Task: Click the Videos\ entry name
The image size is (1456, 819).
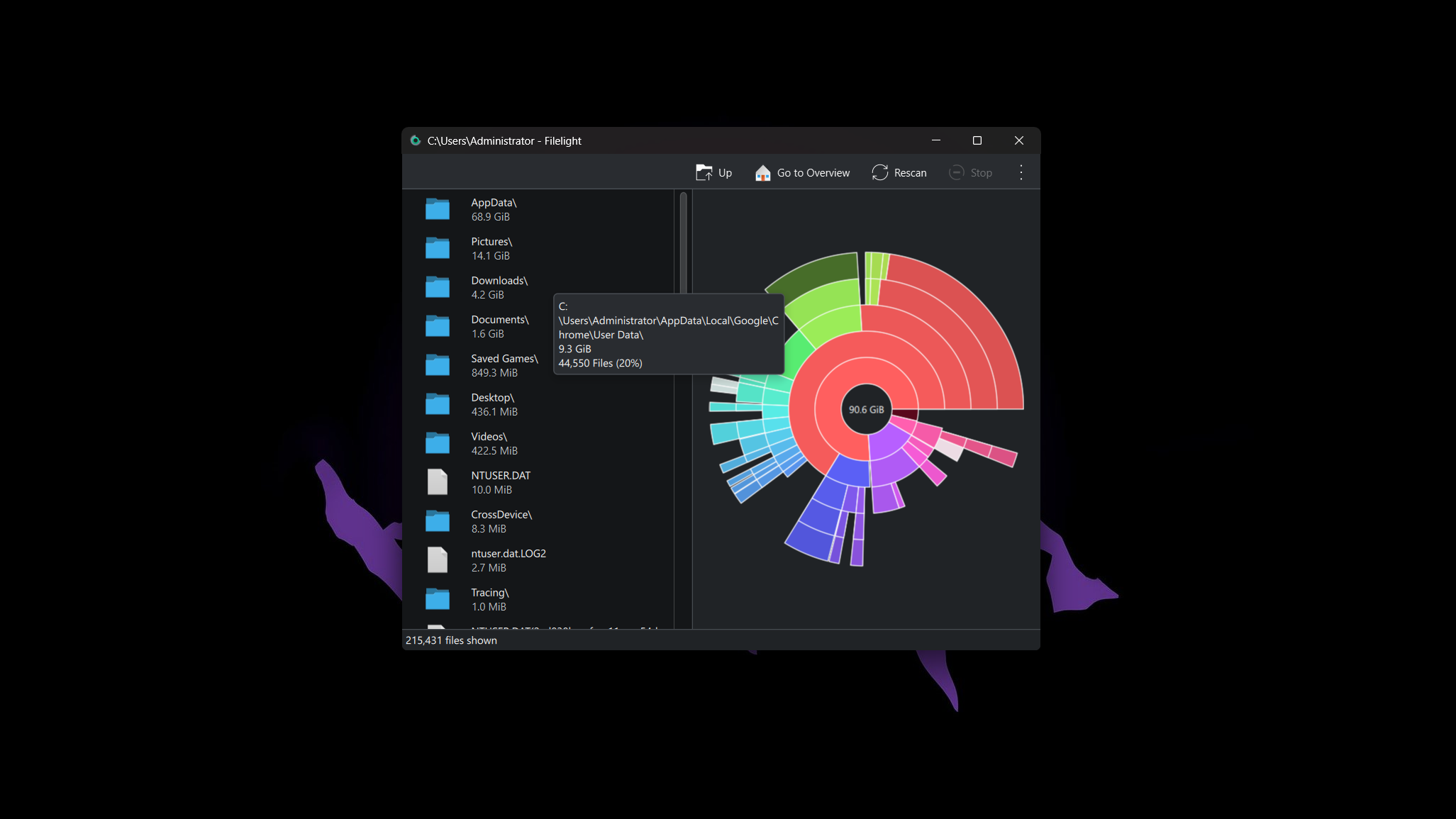Action: point(489,437)
